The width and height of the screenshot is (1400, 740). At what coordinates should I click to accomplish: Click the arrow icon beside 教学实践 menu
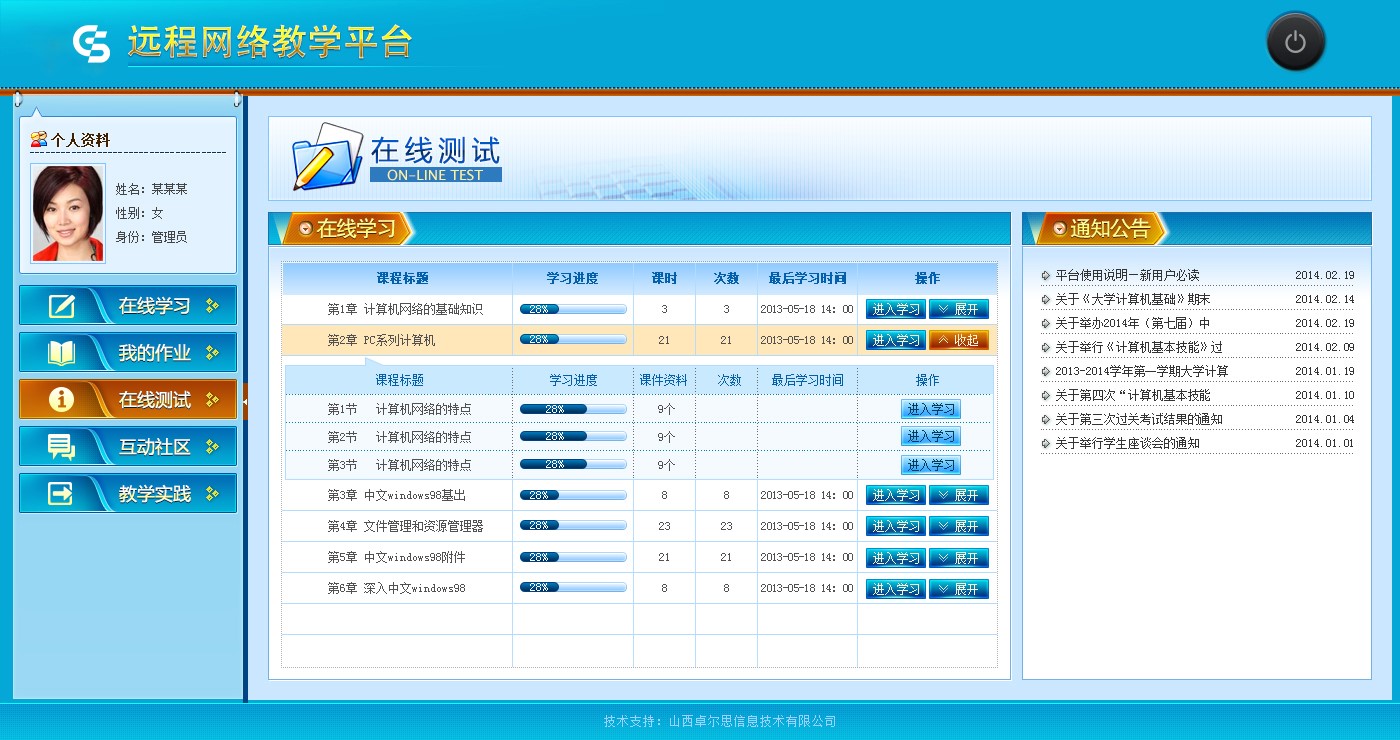point(62,494)
